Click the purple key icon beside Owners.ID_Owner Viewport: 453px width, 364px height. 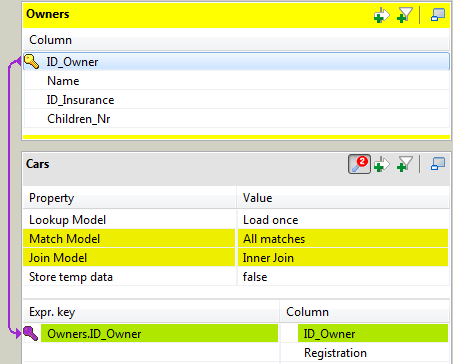pyautogui.click(x=31, y=333)
